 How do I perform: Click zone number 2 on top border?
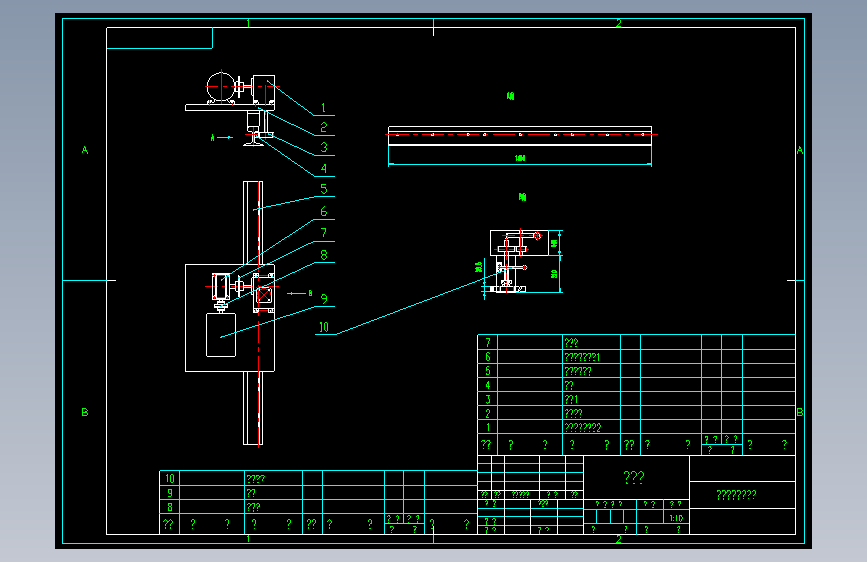point(619,23)
